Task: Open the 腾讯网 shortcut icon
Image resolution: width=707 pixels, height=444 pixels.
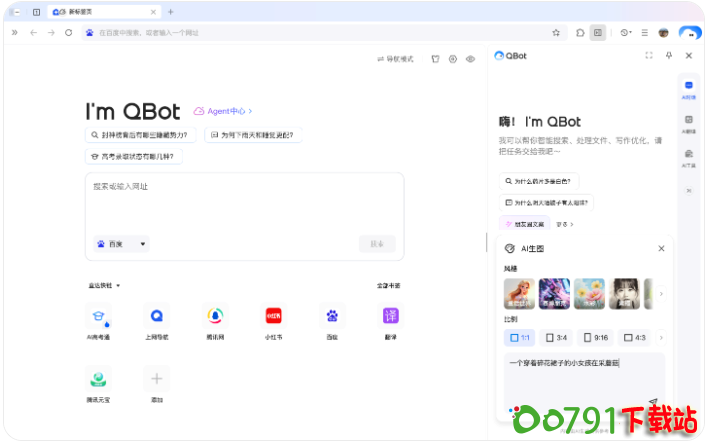Action: (215, 316)
